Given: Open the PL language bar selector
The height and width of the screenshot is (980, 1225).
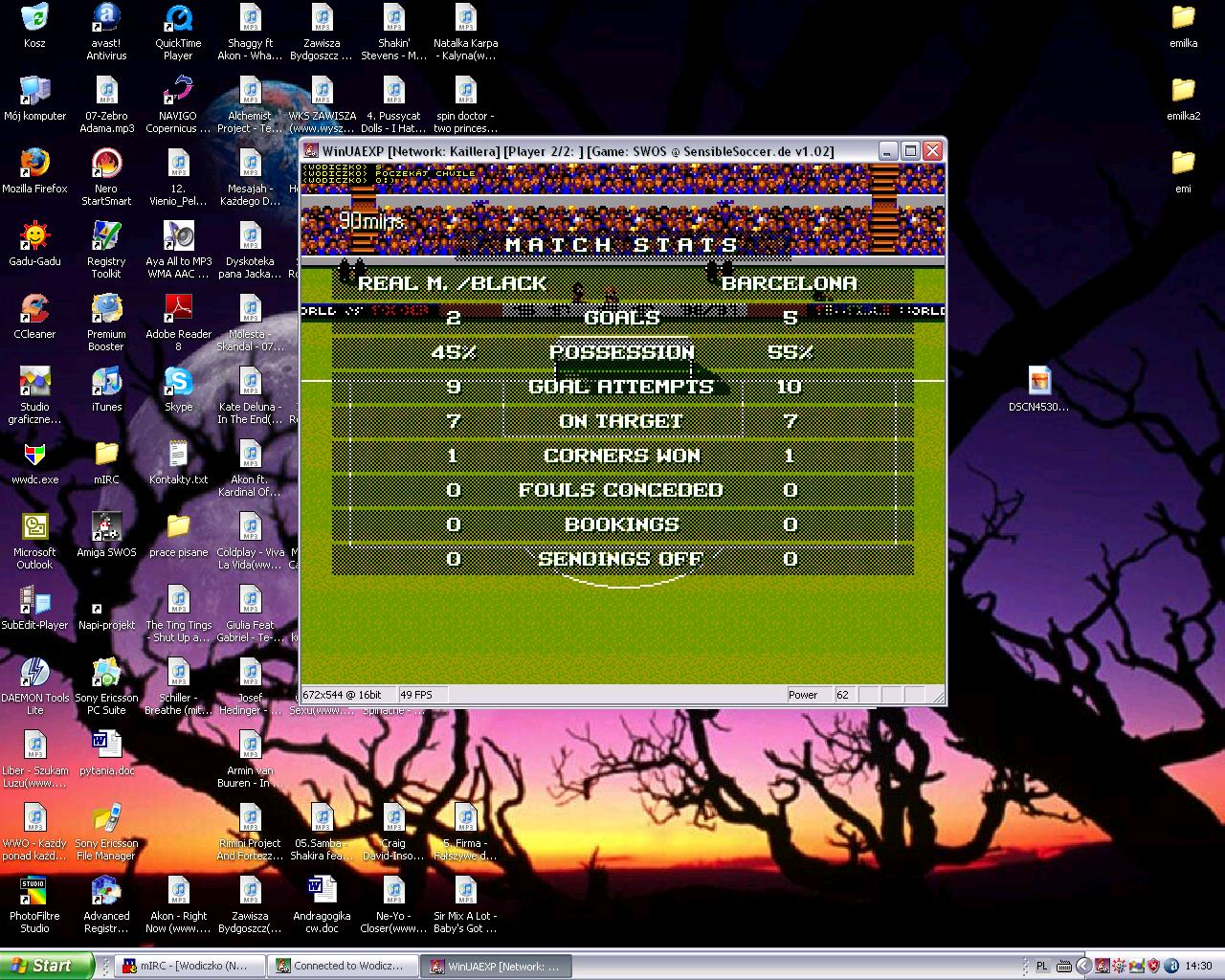Looking at the screenshot, I should (1042, 966).
